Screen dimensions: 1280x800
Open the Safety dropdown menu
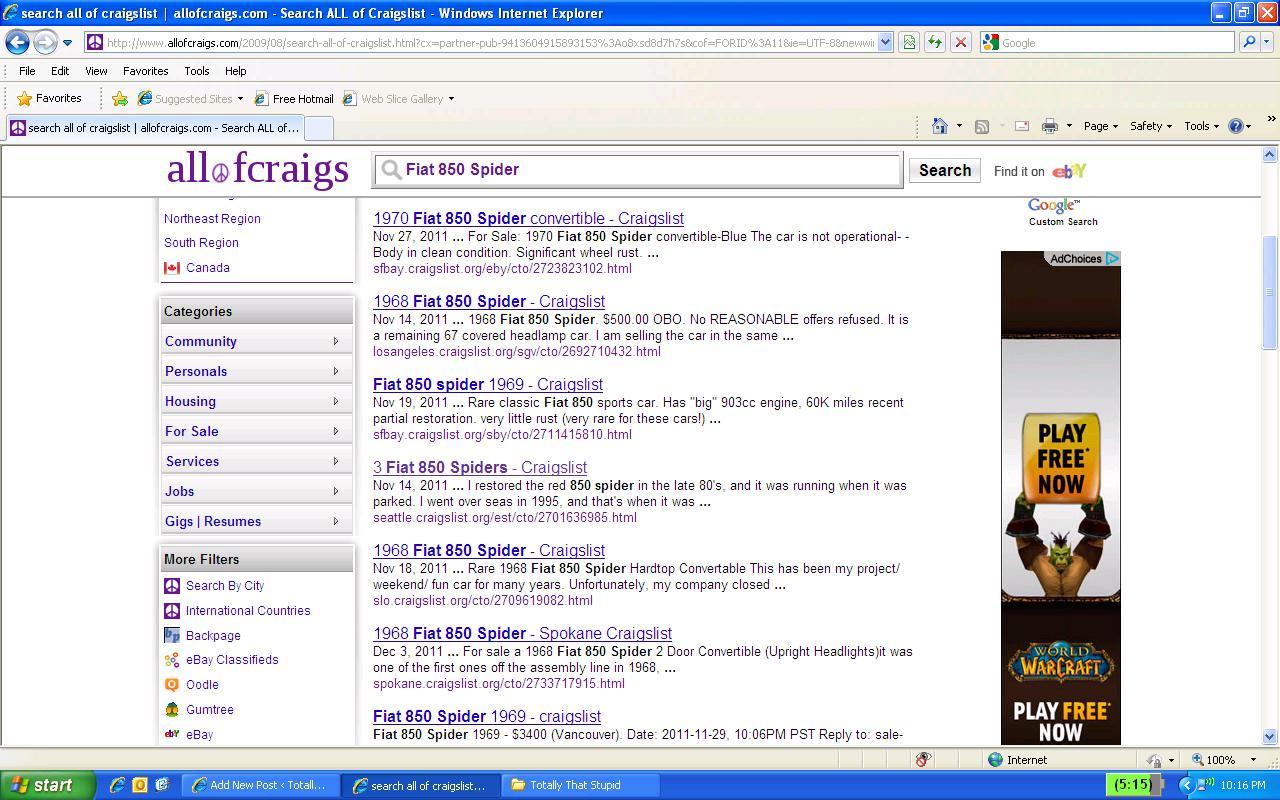click(x=1150, y=126)
